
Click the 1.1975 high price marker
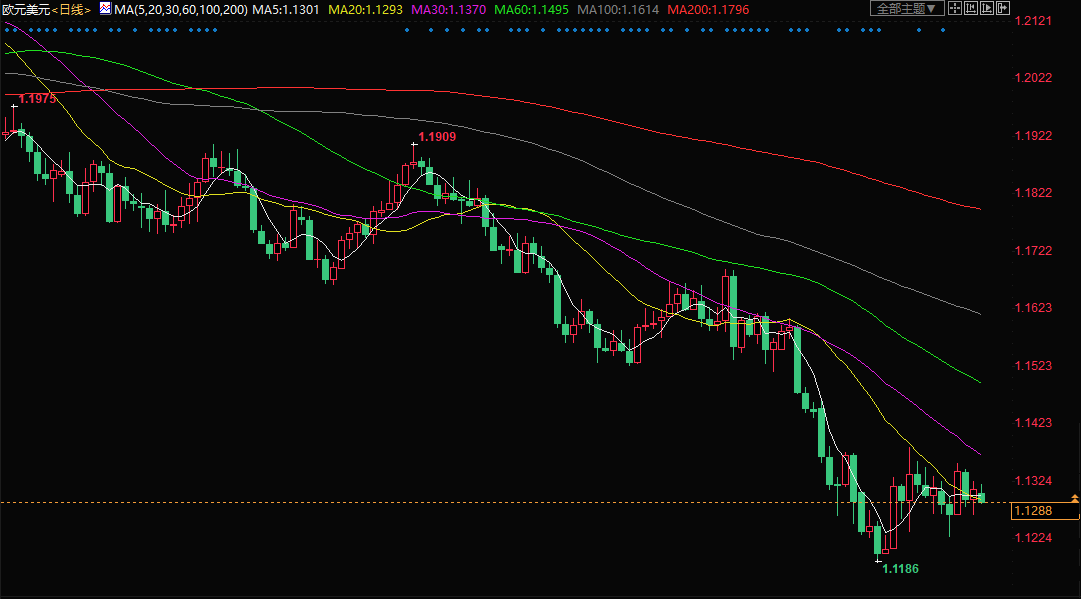38,99
